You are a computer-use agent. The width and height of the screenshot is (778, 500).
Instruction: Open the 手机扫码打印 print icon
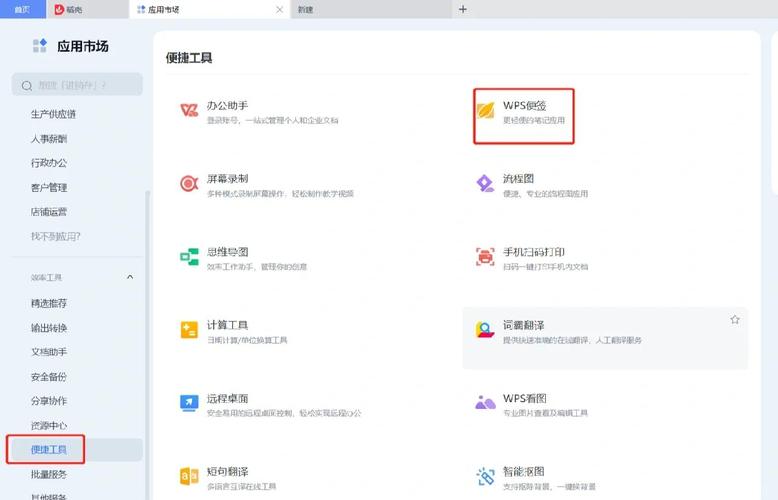point(485,257)
